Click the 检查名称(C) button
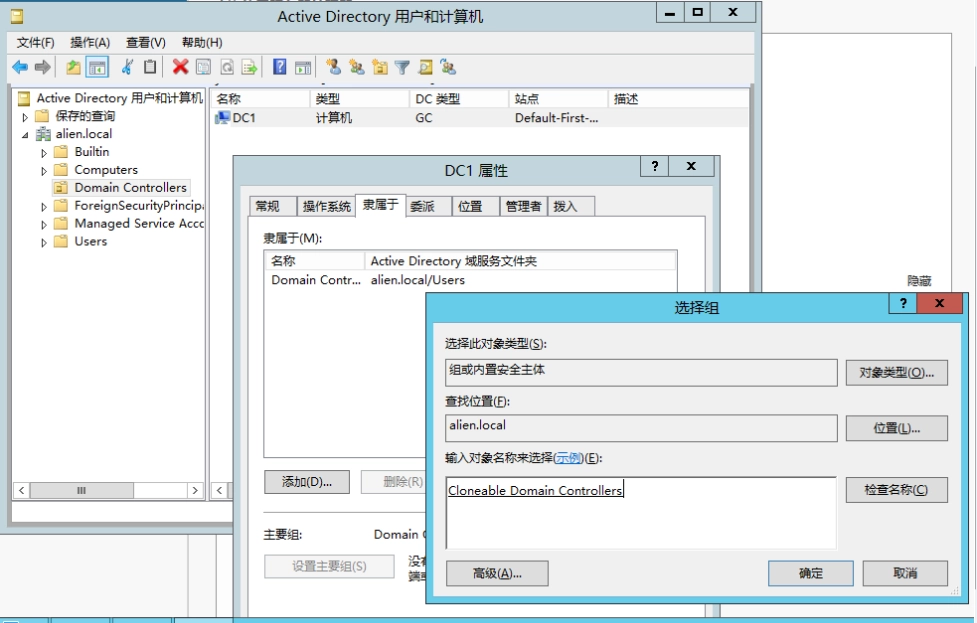Screen dimensions: 977x623 pyautogui.click(x=895, y=490)
